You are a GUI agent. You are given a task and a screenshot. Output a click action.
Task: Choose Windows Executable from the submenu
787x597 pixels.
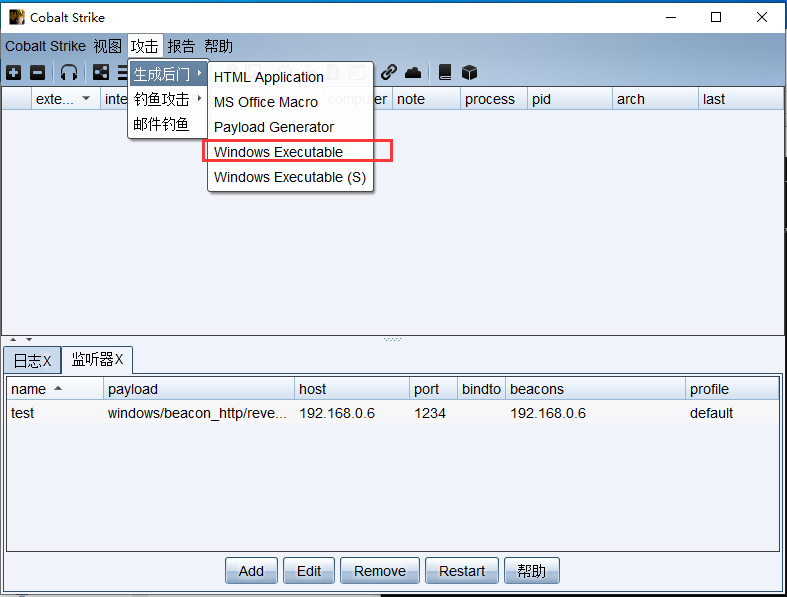[278, 152]
